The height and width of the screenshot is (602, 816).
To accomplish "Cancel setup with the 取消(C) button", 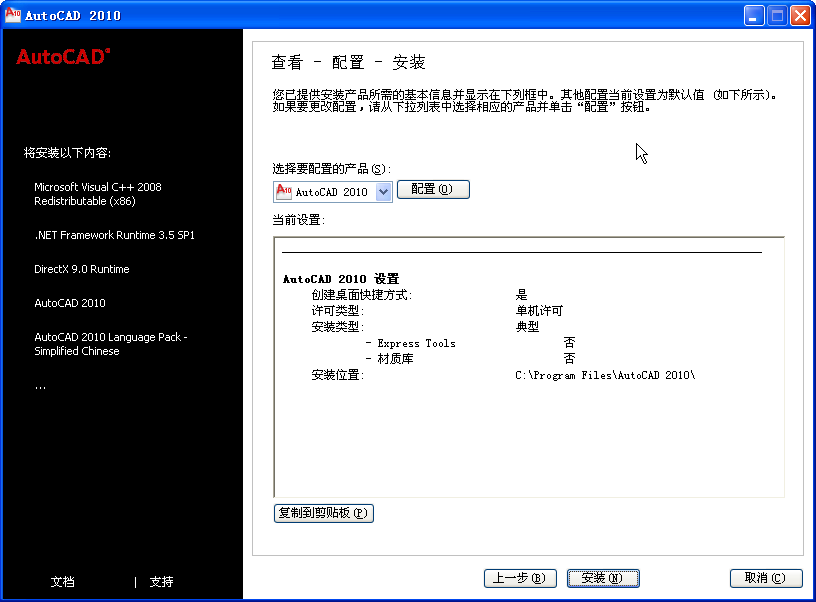I will pos(766,578).
